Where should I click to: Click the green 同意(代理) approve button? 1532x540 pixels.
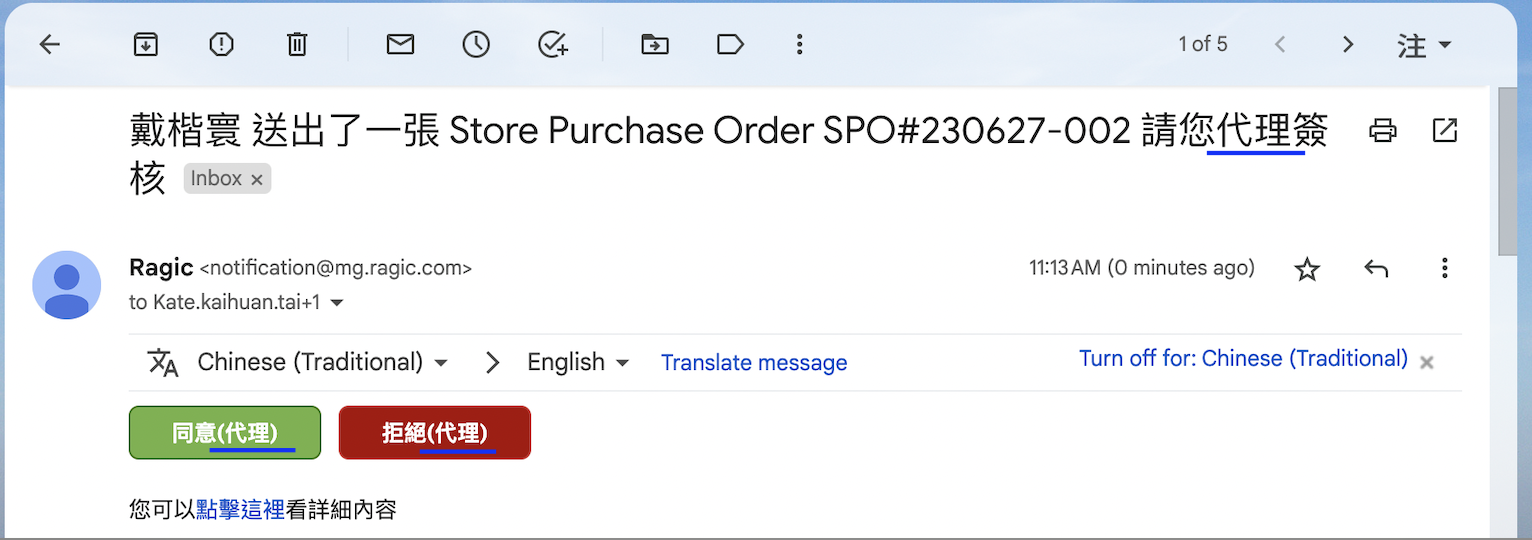225,433
